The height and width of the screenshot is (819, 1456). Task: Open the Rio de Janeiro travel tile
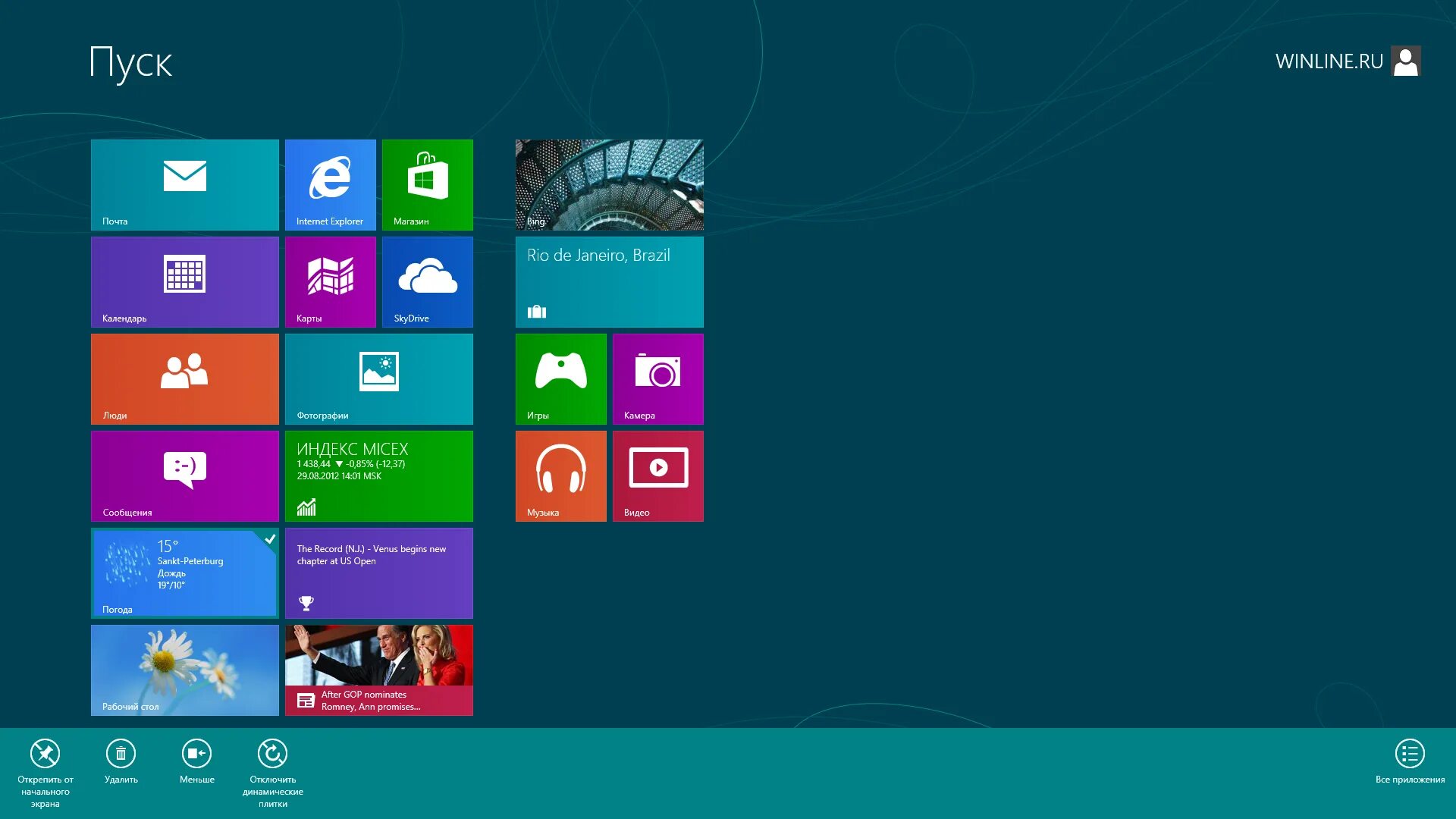click(x=609, y=281)
